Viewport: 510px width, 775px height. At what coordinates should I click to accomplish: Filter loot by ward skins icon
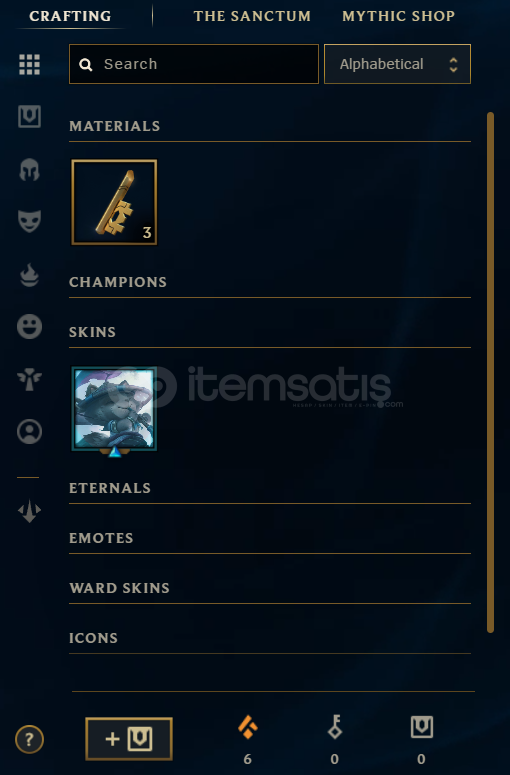point(29,380)
